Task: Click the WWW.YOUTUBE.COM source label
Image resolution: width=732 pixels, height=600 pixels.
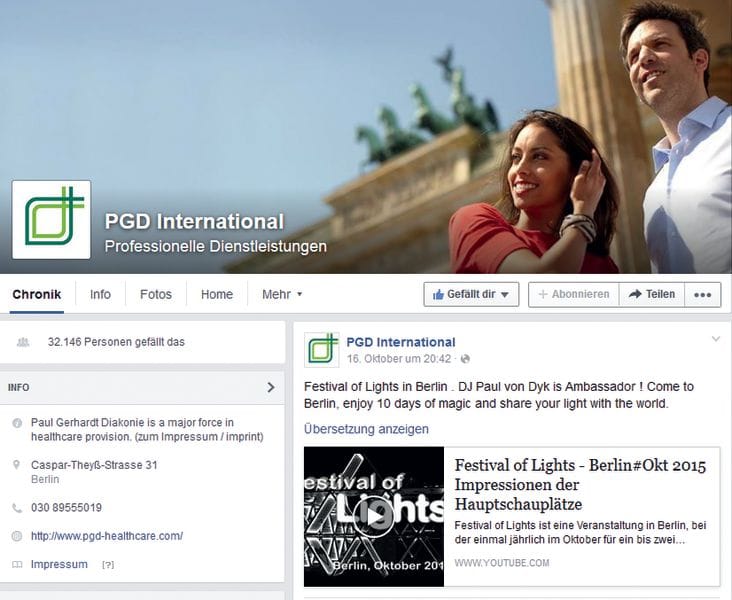Action: point(502,563)
